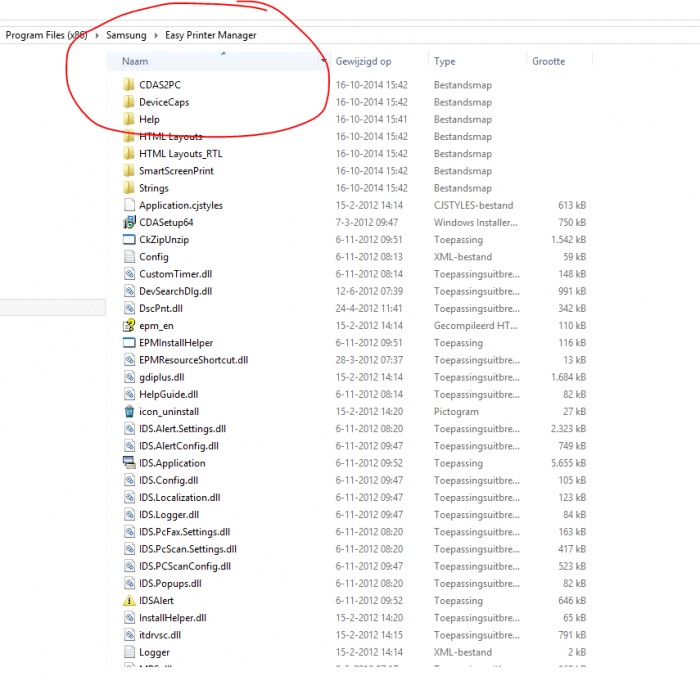
Task: Select the DscPnt.dll file name
Action: [161, 308]
